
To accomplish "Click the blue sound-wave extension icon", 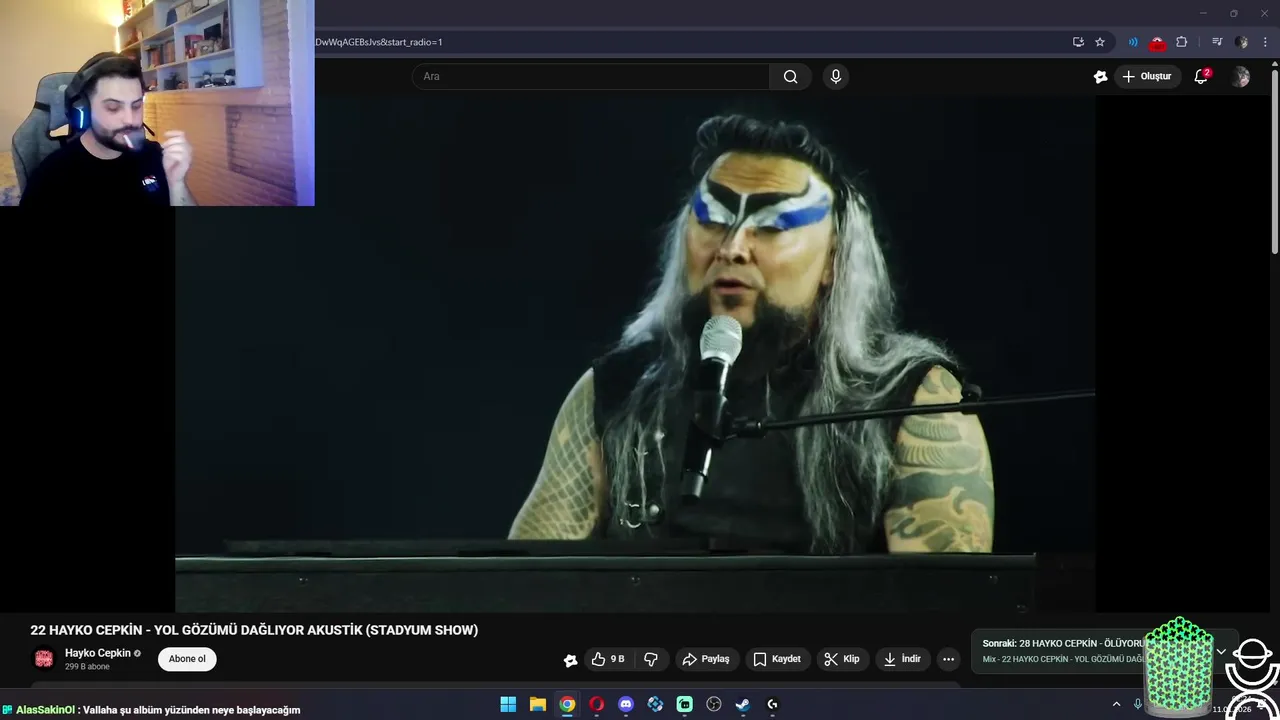I will coord(1133,42).
